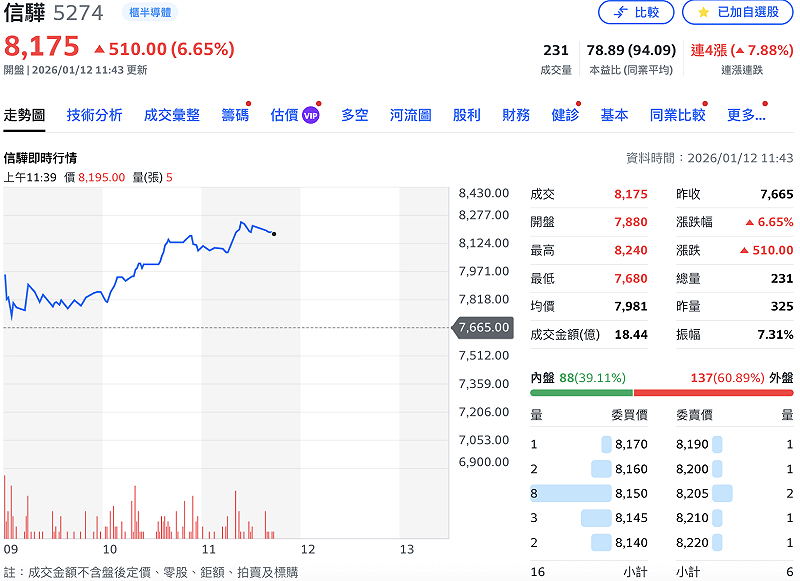This screenshot has width=800, height=581.
Task: Switch to the 技術分析 tab
Action: [95, 115]
